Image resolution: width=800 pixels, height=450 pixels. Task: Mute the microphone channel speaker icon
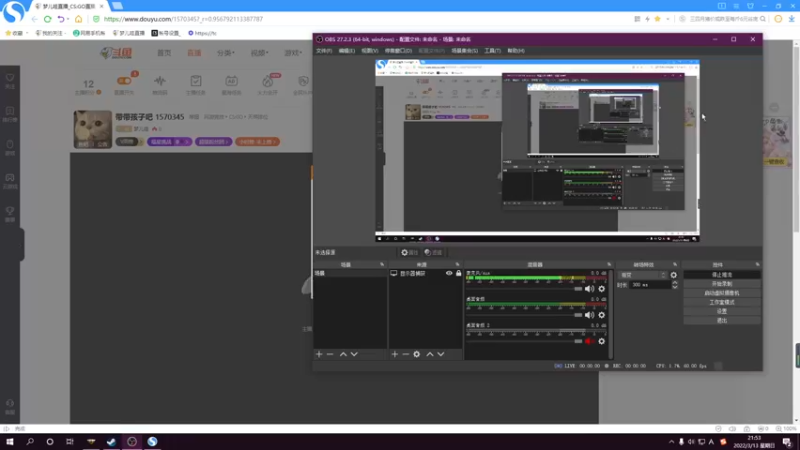pos(589,289)
